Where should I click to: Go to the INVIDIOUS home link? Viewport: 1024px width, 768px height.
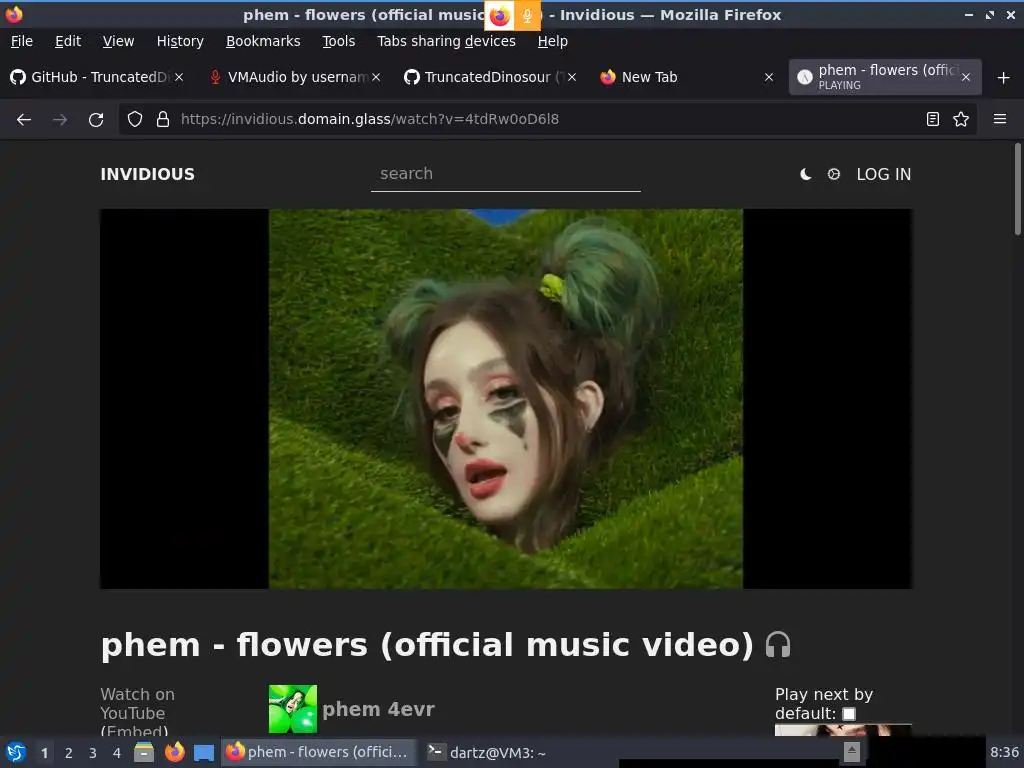(x=148, y=174)
